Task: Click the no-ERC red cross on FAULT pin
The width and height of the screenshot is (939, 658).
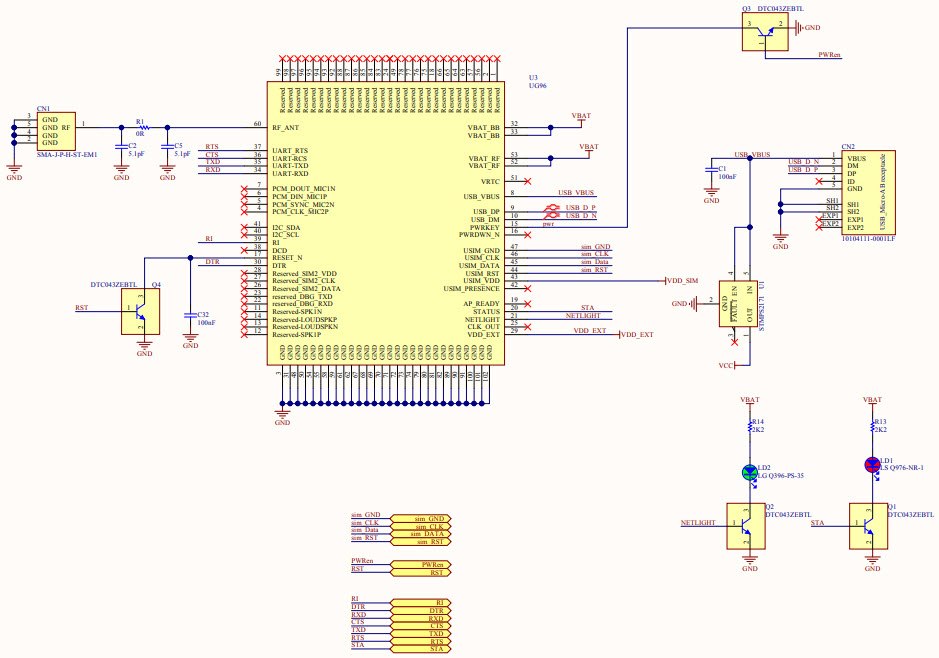Action: [733, 342]
